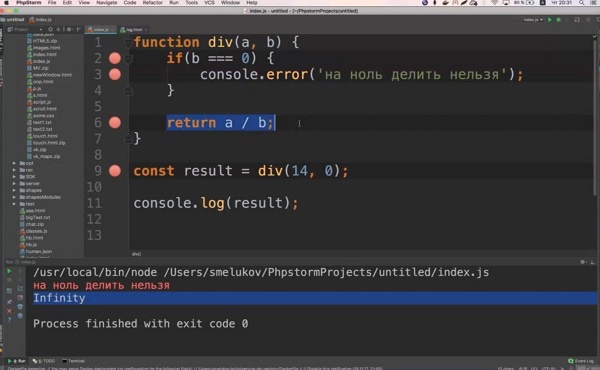
Task: Select script.js in the Project tree
Action: [x=39, y=102]
